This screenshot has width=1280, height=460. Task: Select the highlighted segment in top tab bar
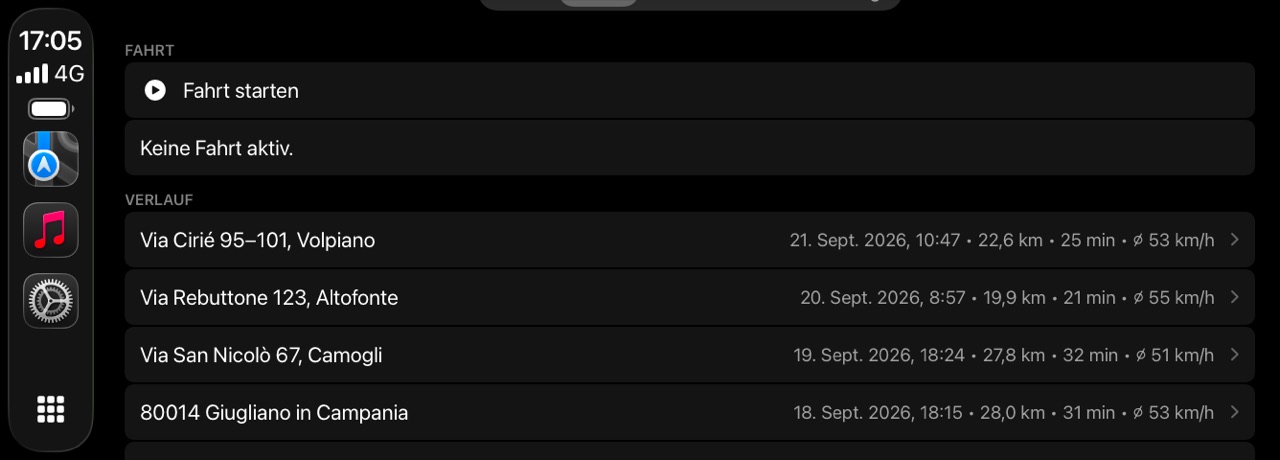click(598, 2)
